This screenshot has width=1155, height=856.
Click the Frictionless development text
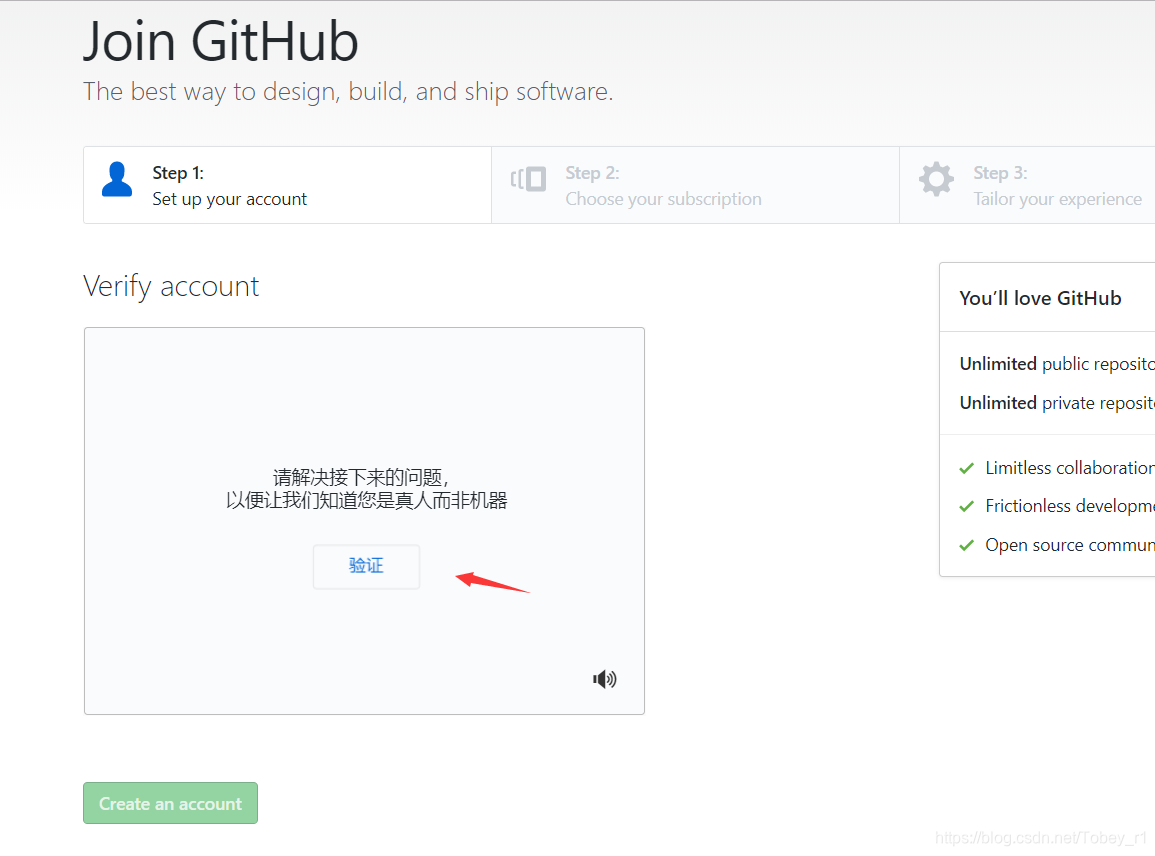pyautogui.click(x=1070, y=506)
